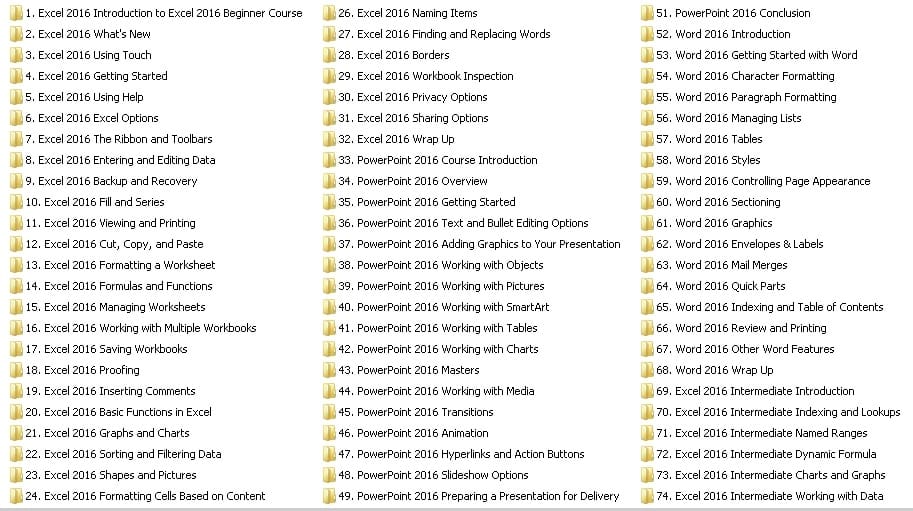
Task: Select folder icon of 43. PowerPoint 2016 Masters
Action: 329,370
